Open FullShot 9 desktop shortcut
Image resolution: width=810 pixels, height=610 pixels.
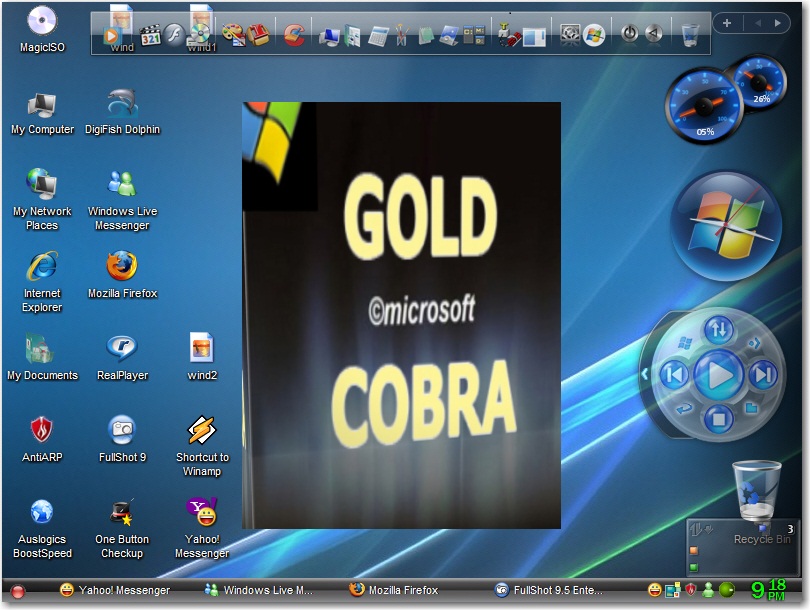coord(122,439)
